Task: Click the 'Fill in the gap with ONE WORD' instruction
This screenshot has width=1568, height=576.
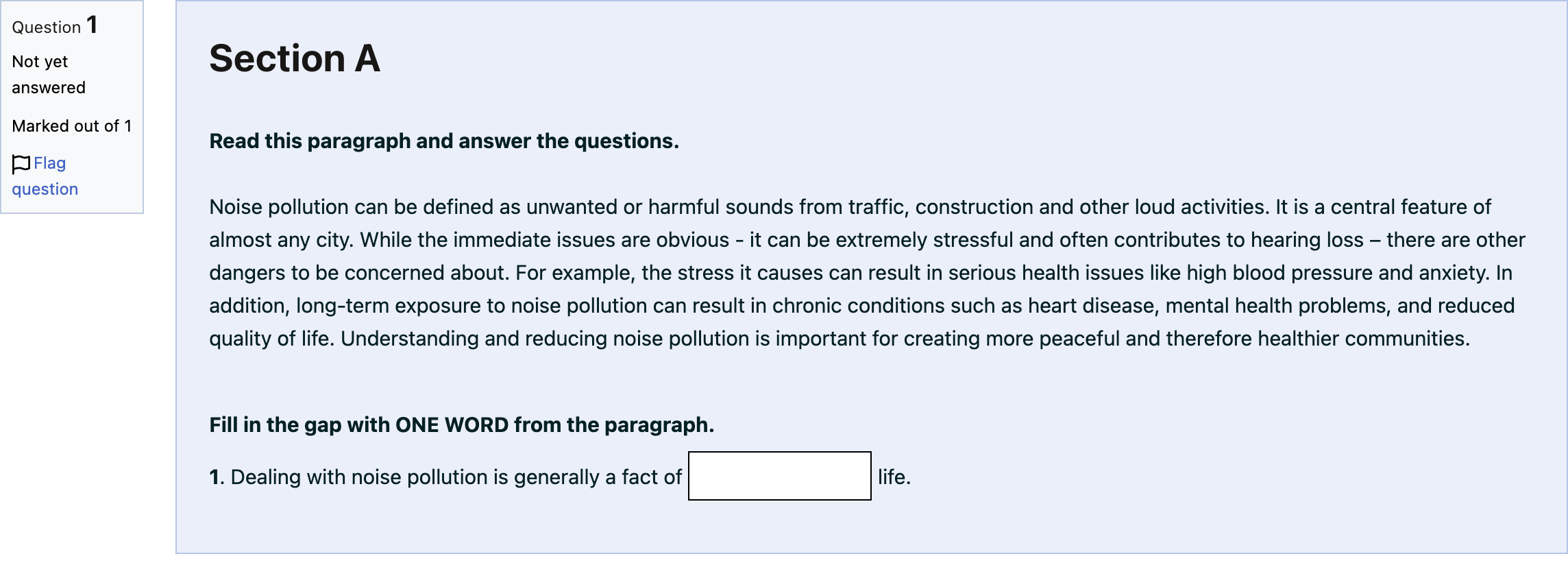Action: tap(462, 425)
